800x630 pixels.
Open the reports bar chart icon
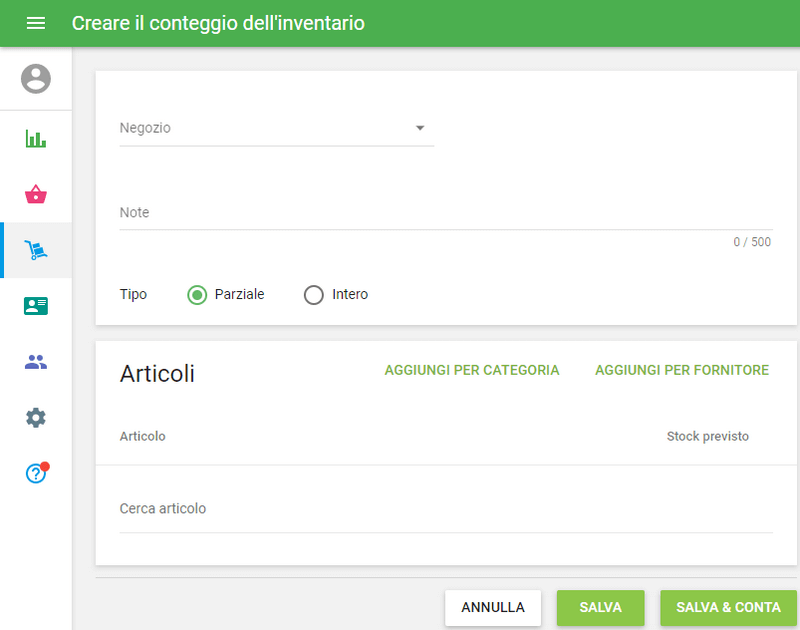(x=36, y=138)
